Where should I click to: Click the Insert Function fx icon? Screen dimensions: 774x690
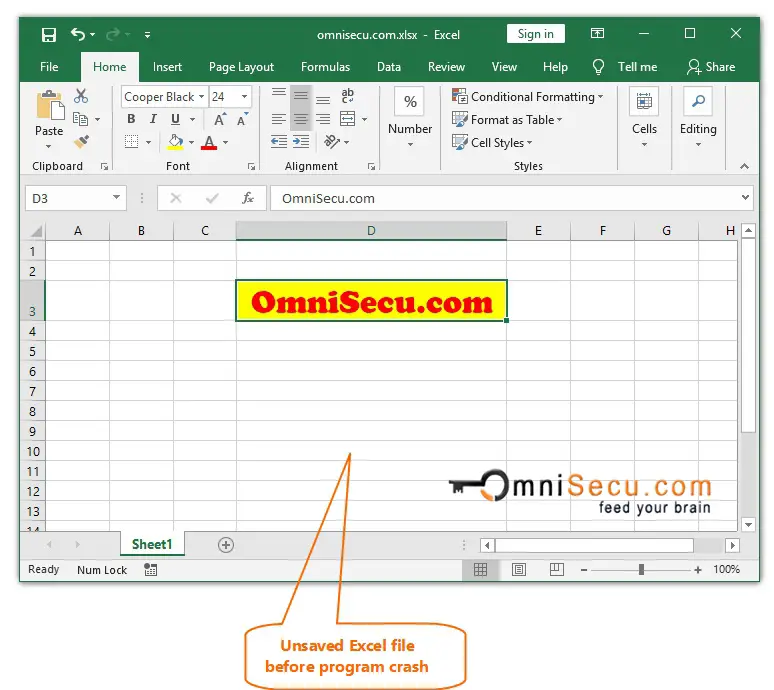coord(248,198)
